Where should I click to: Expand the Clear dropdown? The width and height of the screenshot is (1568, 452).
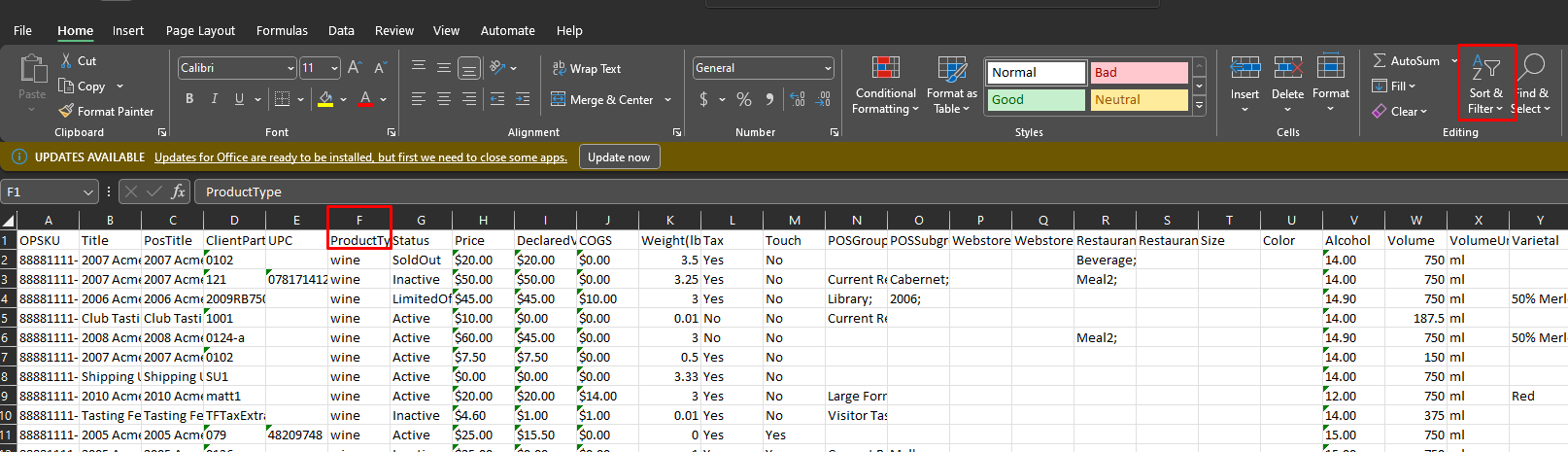click(x=1423, y=112)
